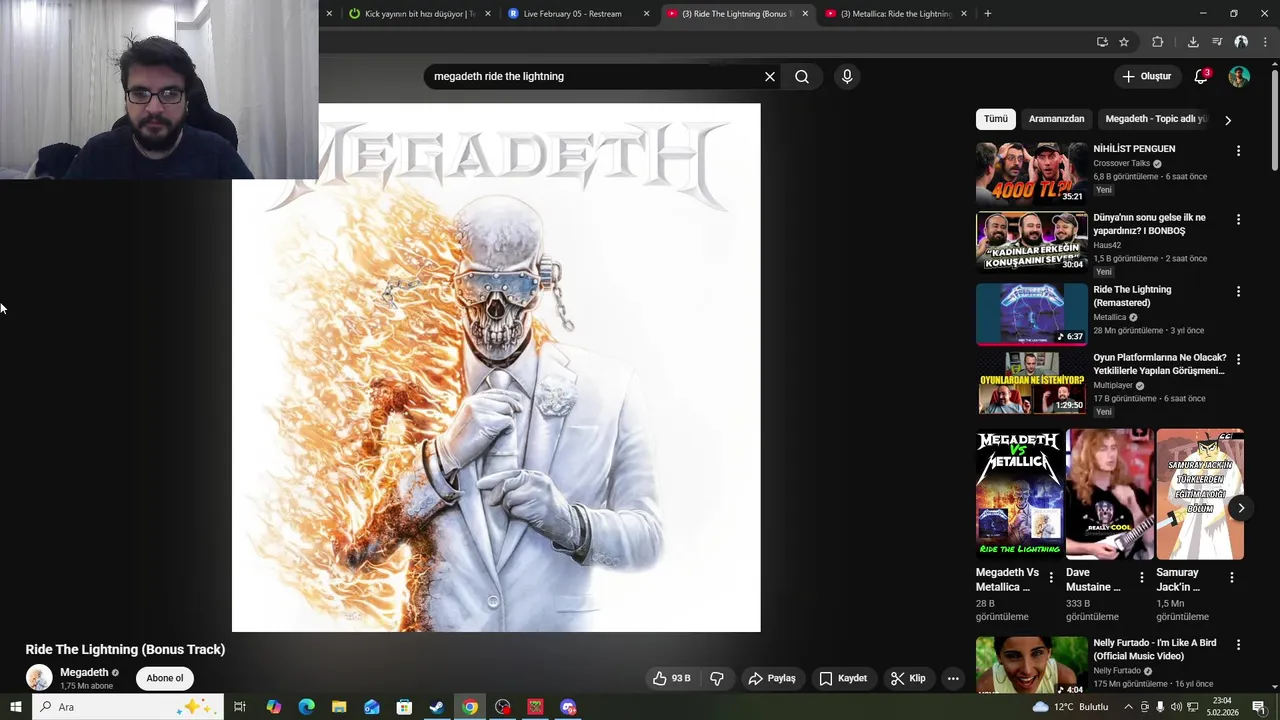Open the 12°C Bulutlu weather widget

1071,707
